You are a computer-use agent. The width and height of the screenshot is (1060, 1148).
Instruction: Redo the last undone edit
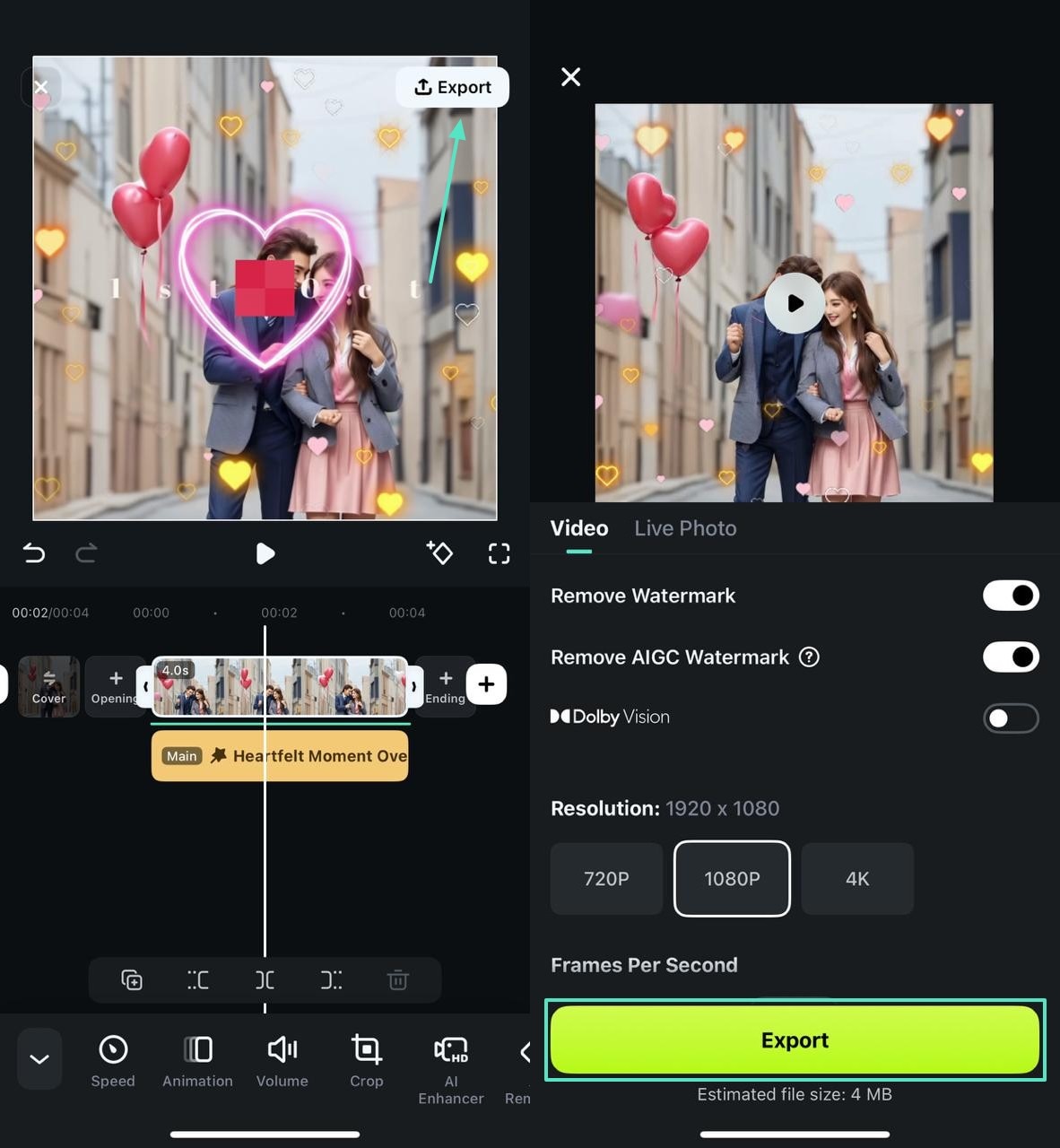pos(86,553)
